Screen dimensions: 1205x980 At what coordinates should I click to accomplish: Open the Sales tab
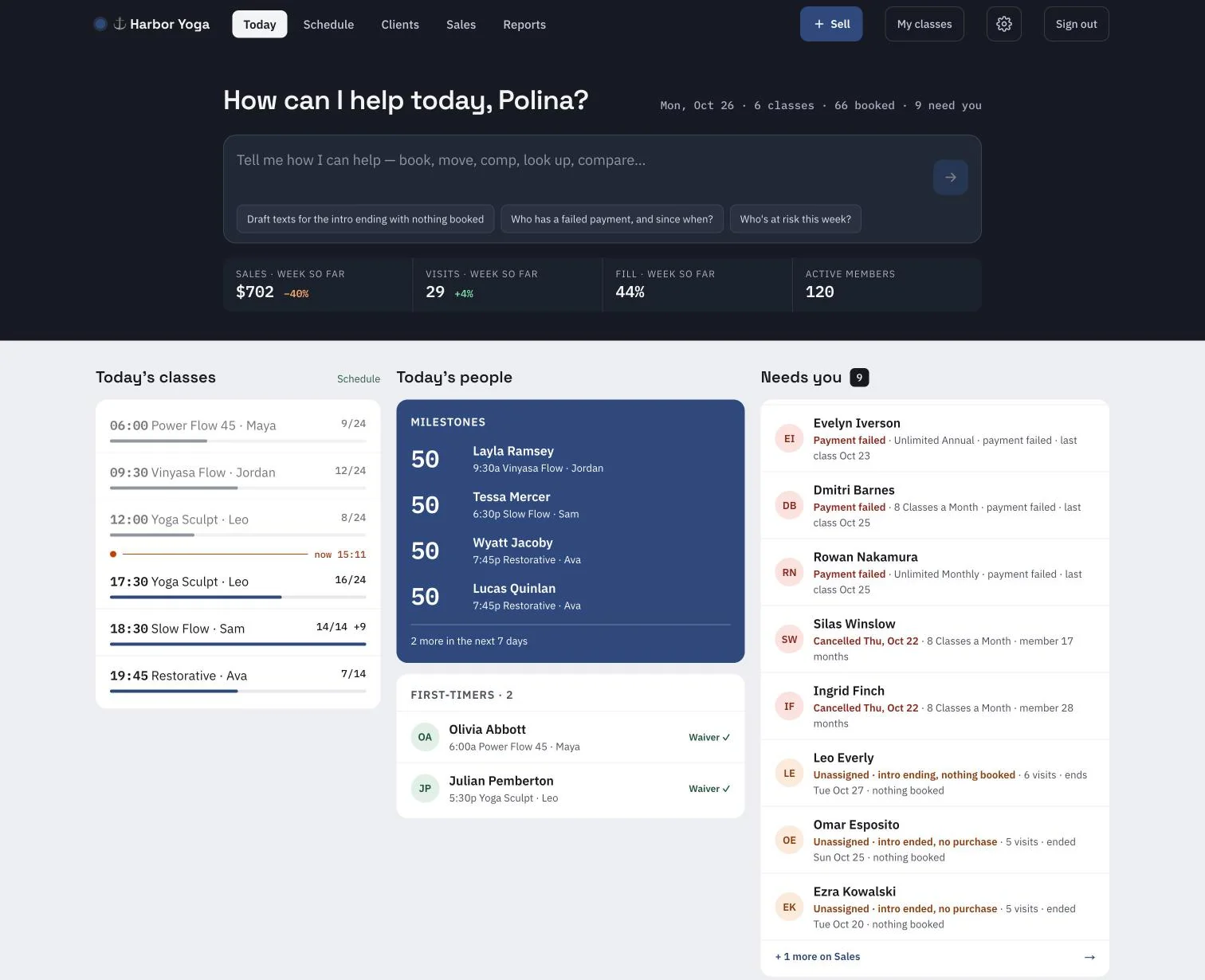point(461,25)
